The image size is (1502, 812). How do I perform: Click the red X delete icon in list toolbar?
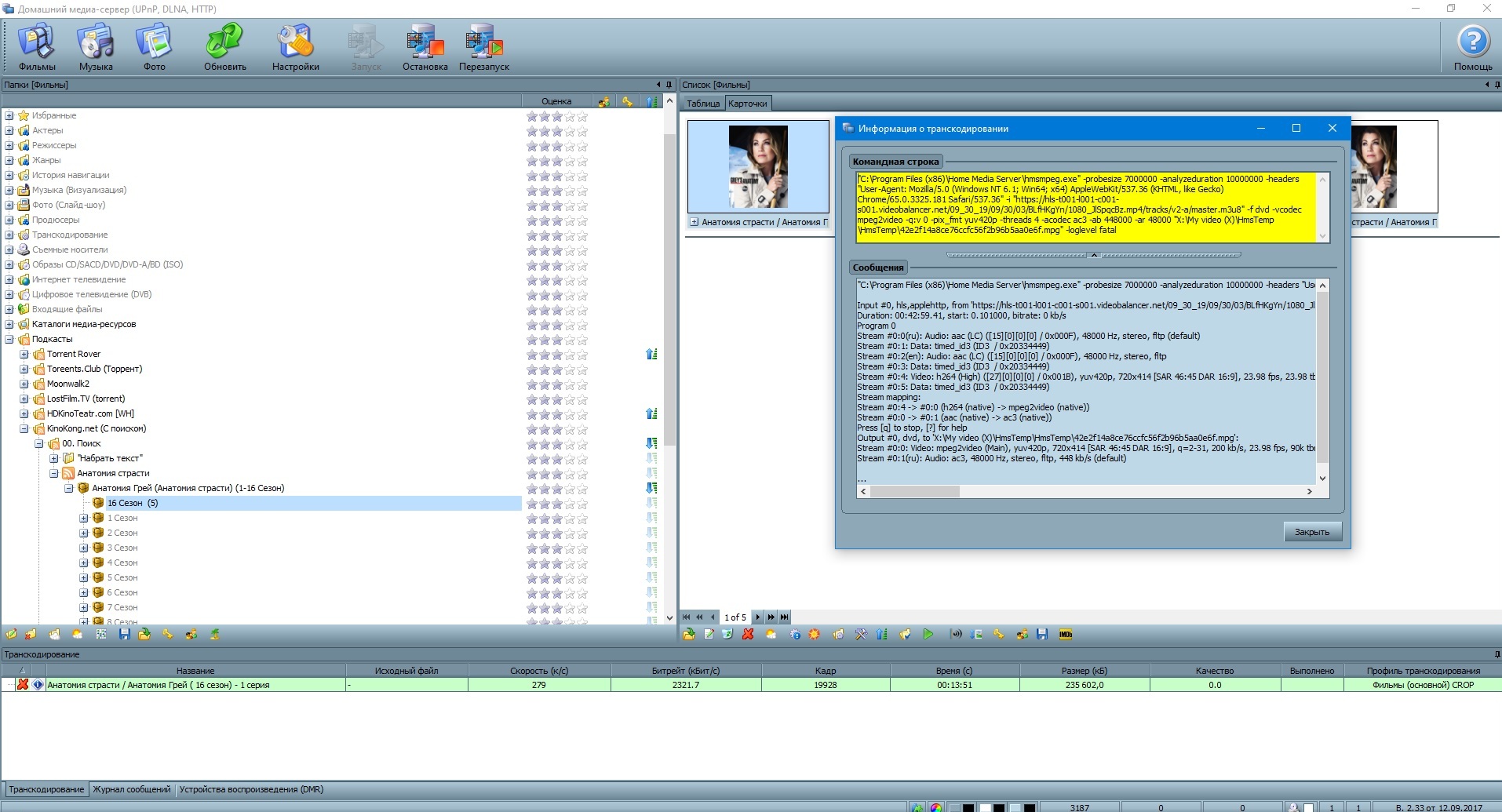pyautogui.click(x=748, y=635)
